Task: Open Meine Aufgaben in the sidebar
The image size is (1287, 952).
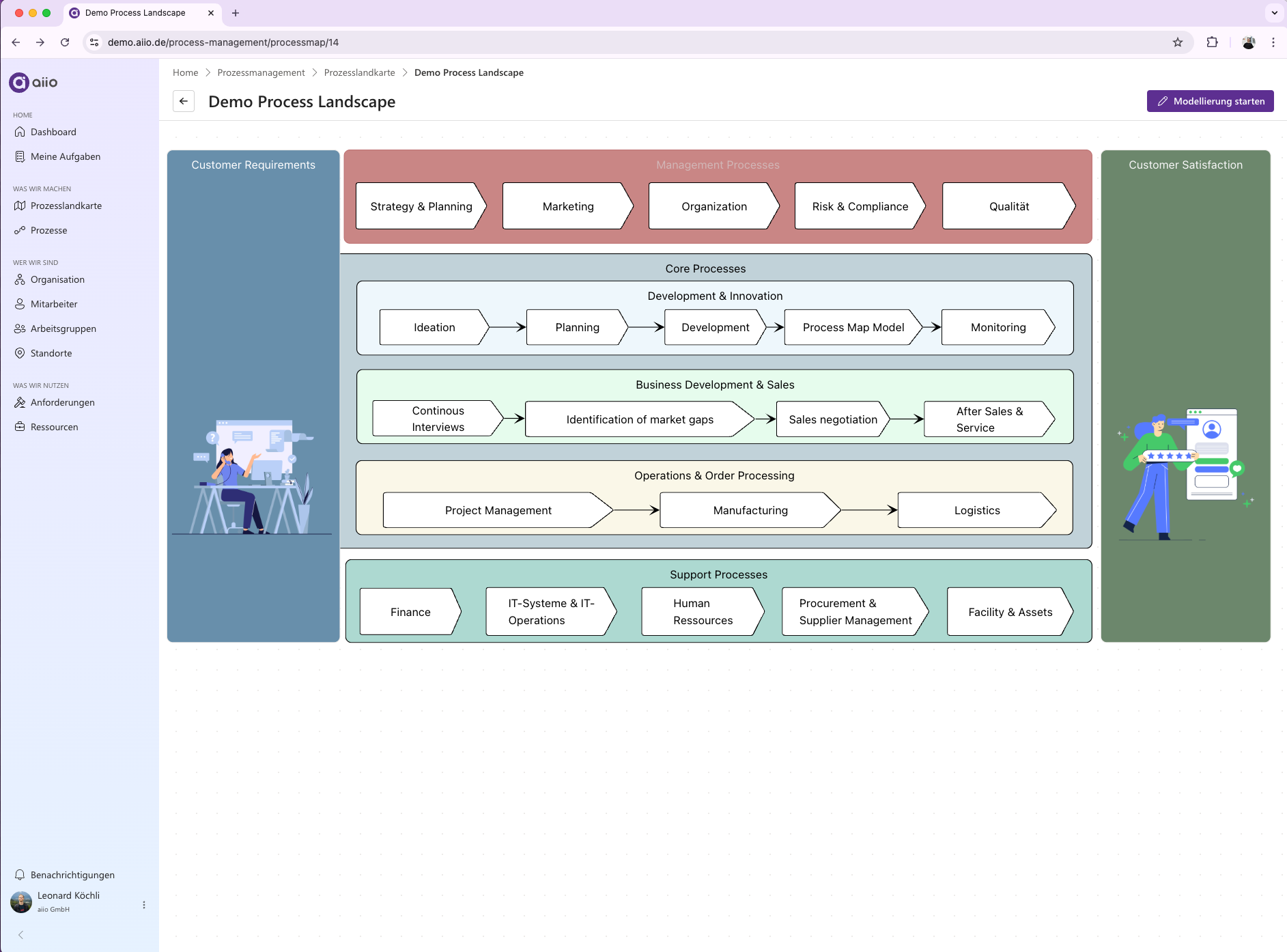Action: [65, 156]
